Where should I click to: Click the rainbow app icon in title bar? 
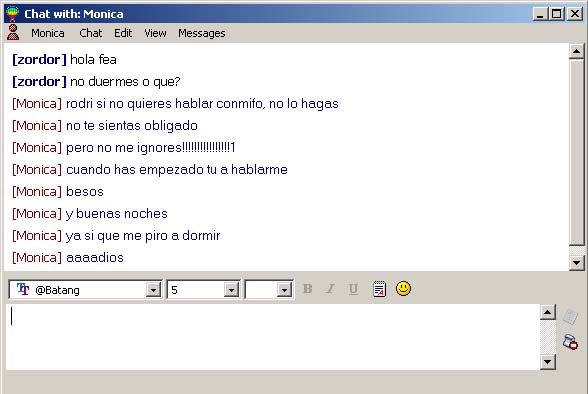coord(13,14)
